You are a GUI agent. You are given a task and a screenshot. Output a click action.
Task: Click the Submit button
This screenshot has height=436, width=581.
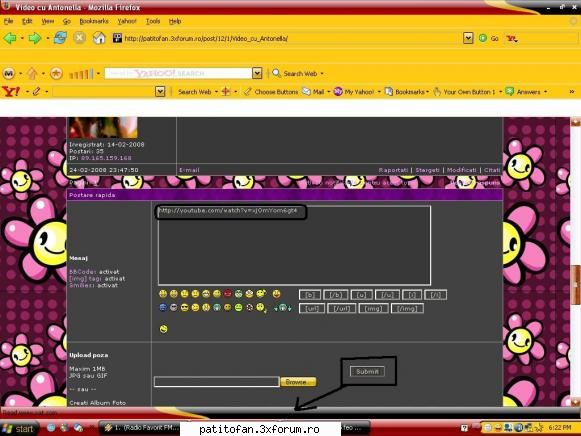[x=367, y=371]
